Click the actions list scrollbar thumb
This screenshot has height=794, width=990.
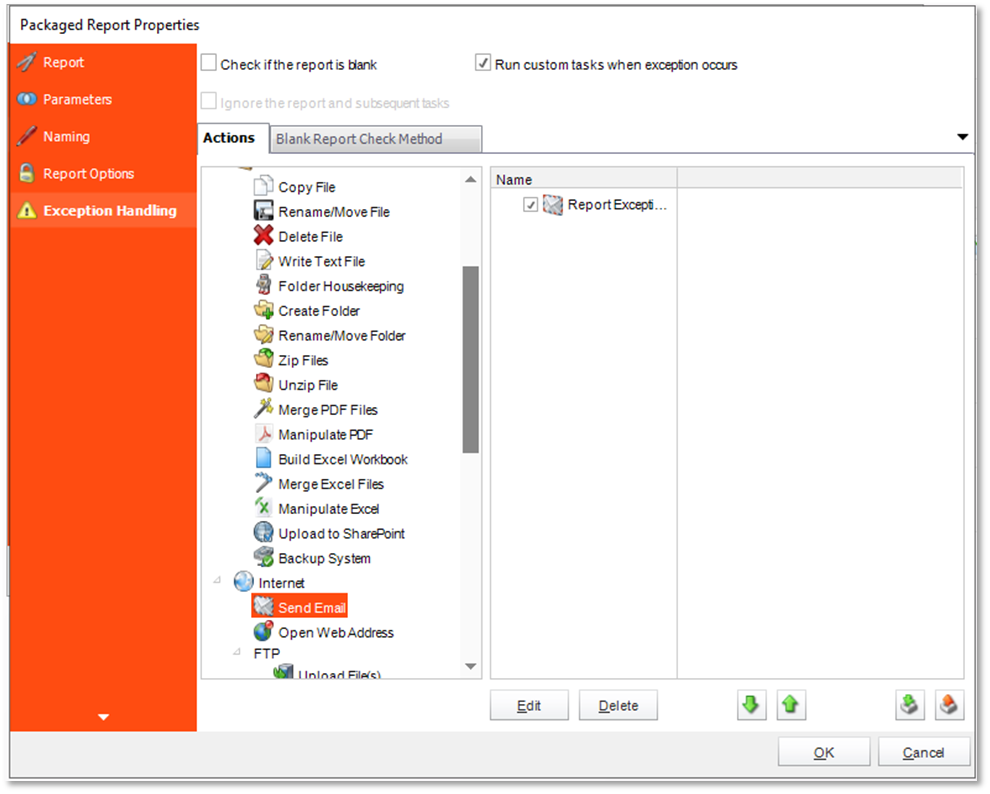point(470,359)
